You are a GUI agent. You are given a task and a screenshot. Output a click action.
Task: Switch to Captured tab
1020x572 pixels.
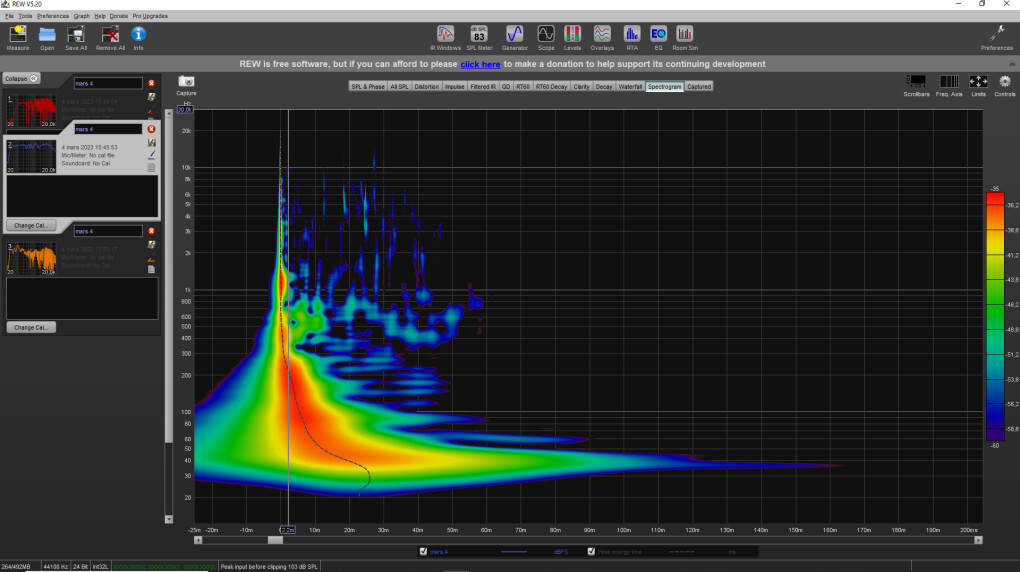point(699,87)
